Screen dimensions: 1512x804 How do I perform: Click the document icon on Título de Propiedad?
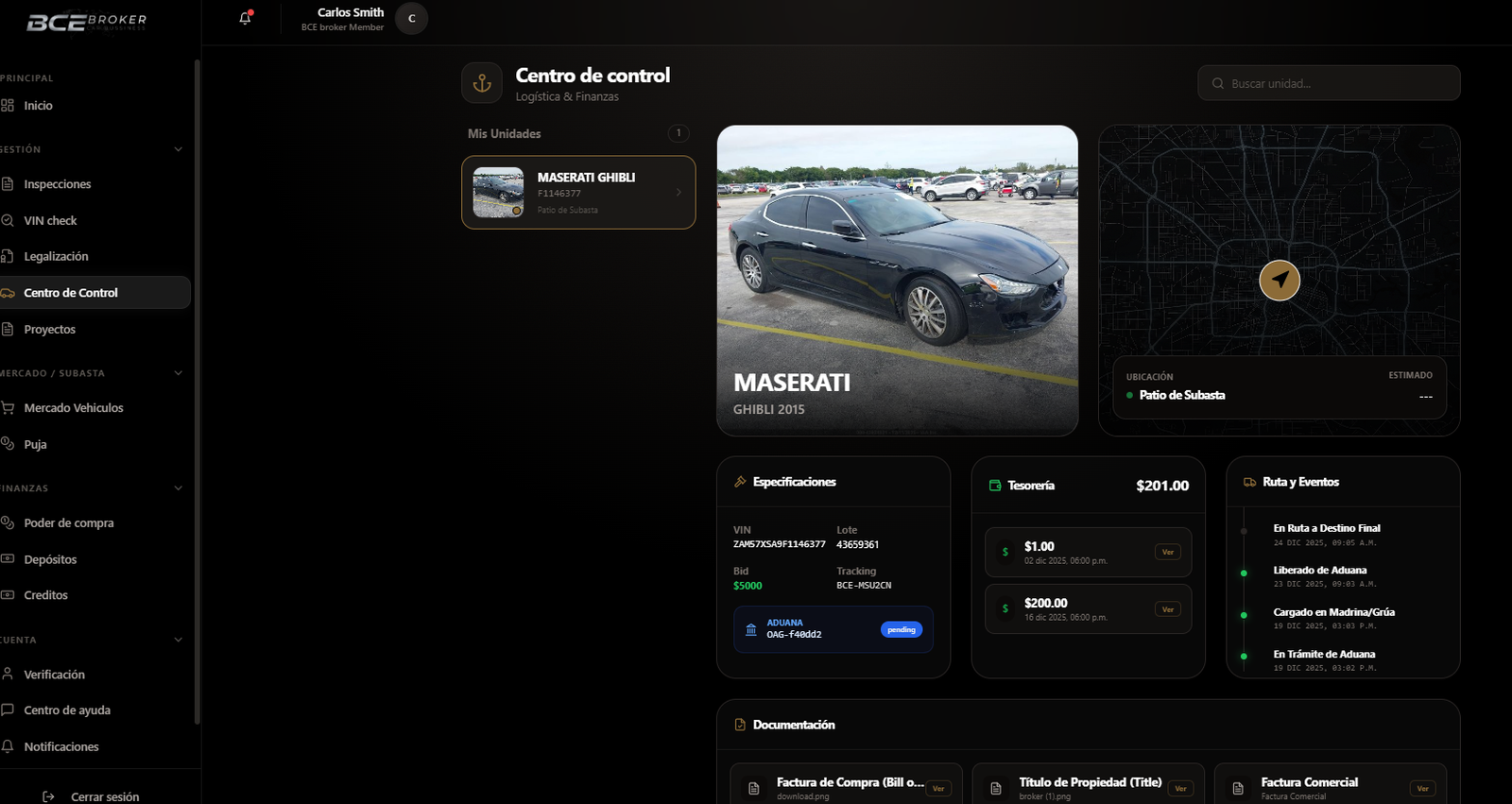click(996, 788)
